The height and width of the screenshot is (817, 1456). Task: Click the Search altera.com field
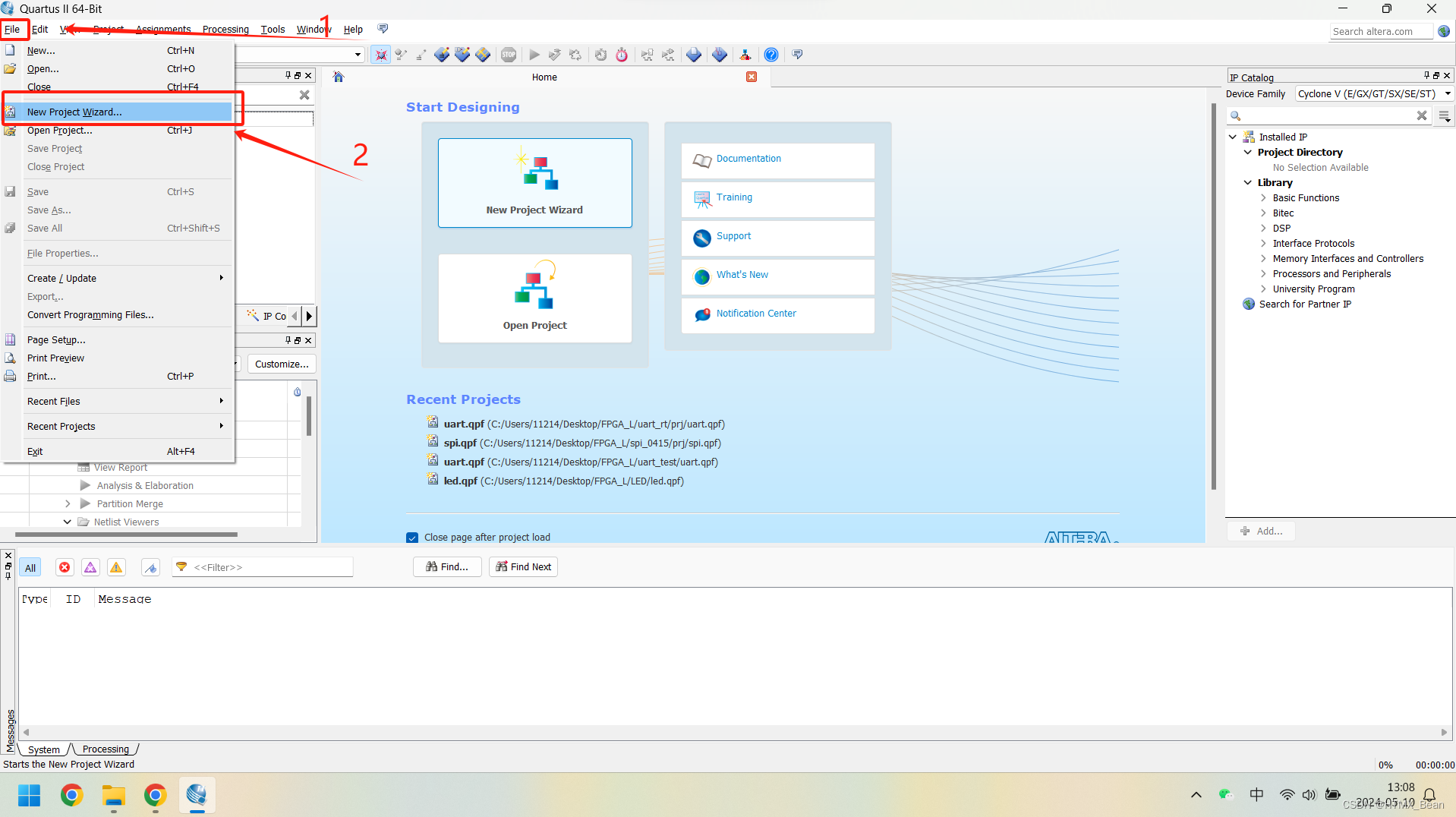click(x=1381, y=31)
